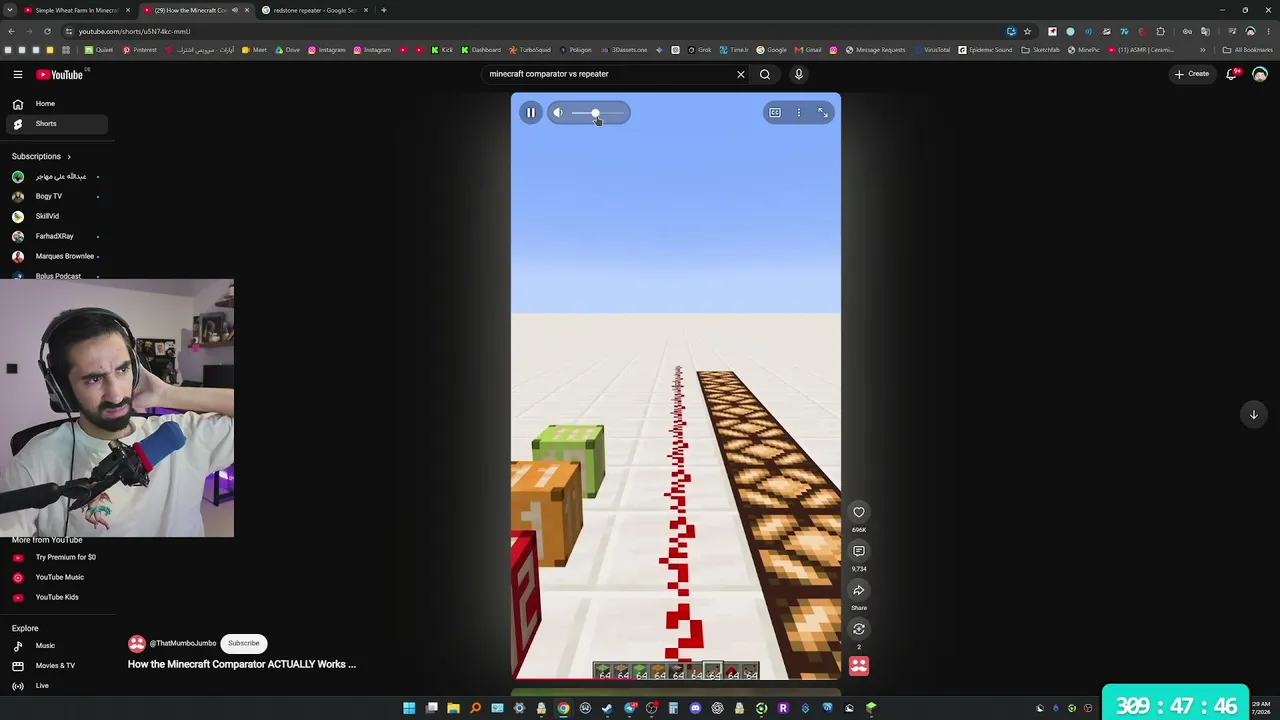Screen dimensions: 1280x720
Task: Enter fullscreen on the Shorts player
Action: (823, 113)
